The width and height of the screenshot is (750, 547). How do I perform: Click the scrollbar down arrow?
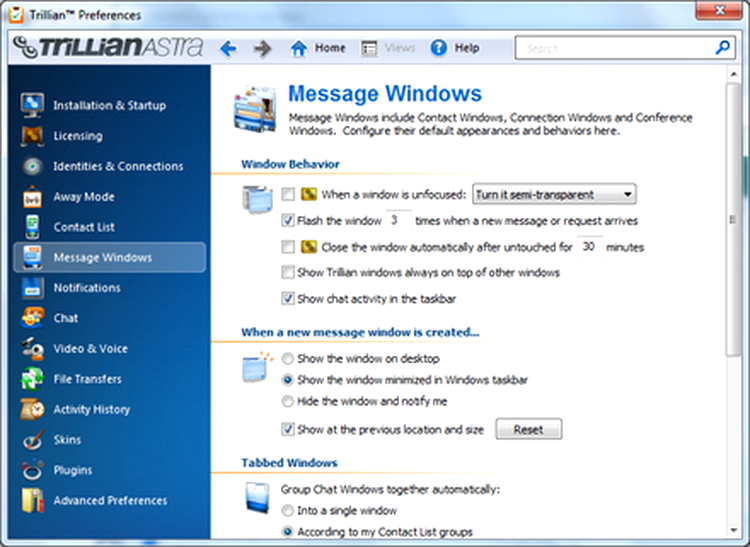(733, 531)
